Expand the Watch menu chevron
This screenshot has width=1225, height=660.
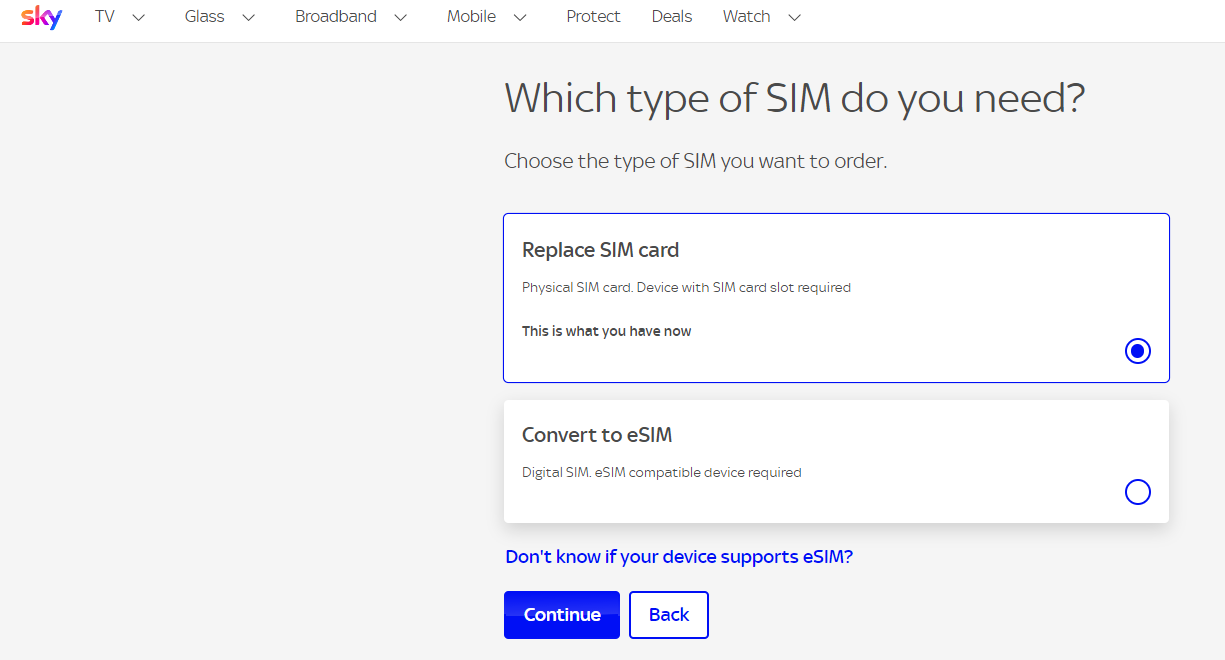(x=795, y=17)
